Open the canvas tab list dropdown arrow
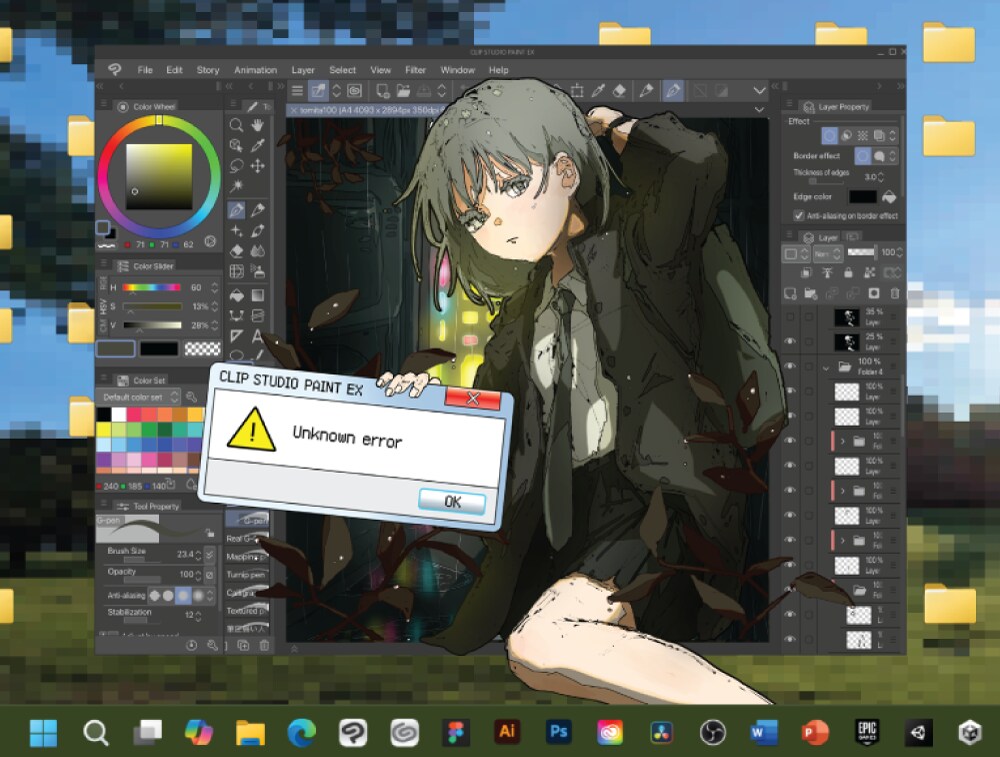Screen dimensions: 1000x757 pyautogui.click(x=759, y=110)
